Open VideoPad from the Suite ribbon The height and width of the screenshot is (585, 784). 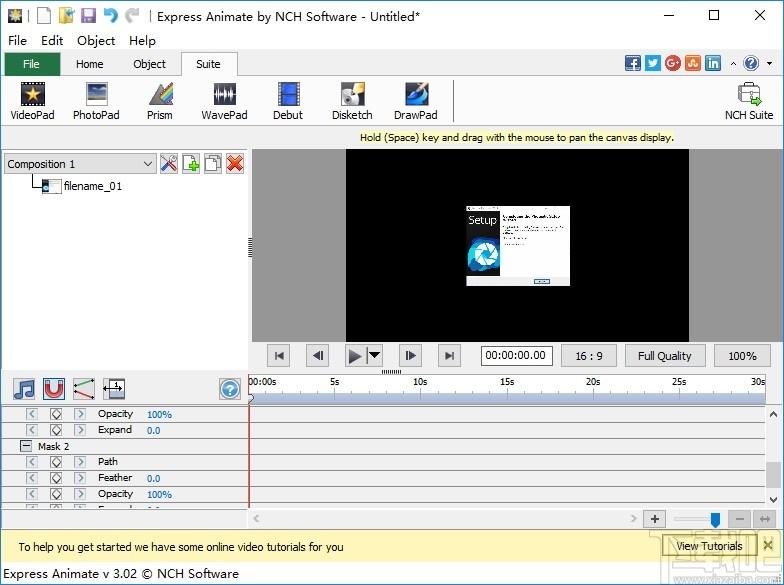click(x=32, y=101)
